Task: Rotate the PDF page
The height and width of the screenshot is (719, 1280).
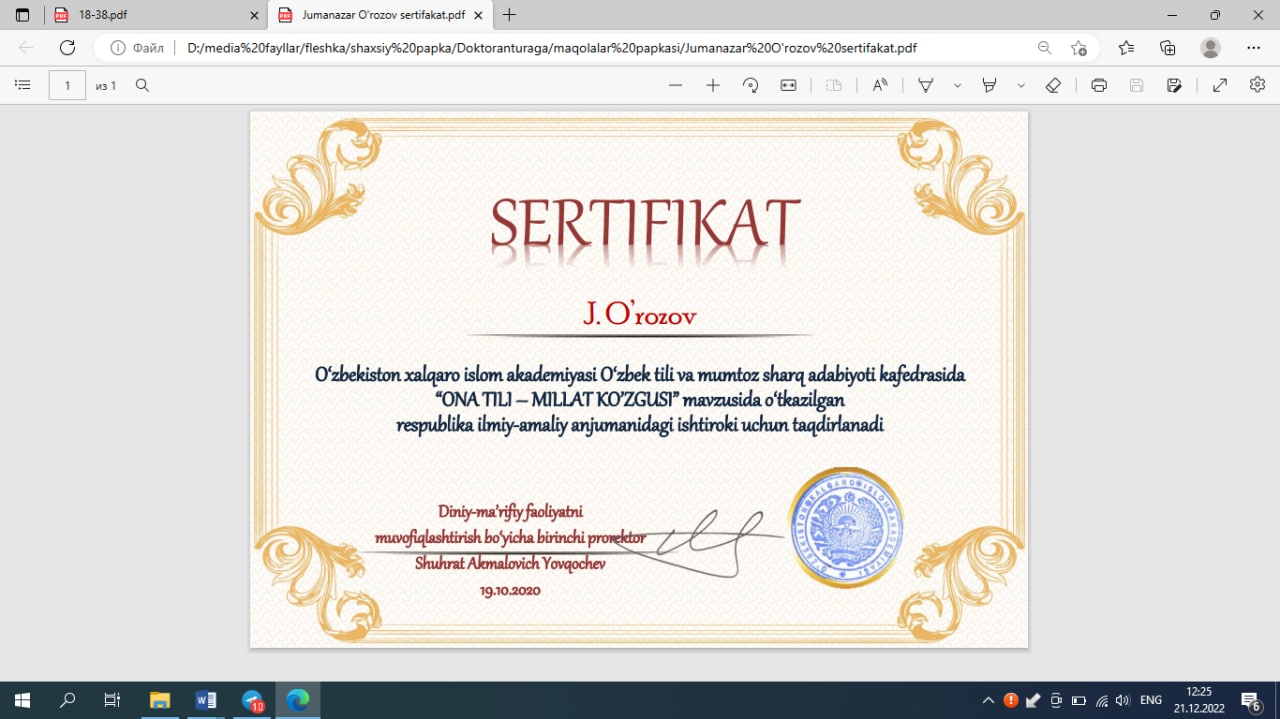Action: click(x=751, y=86)
